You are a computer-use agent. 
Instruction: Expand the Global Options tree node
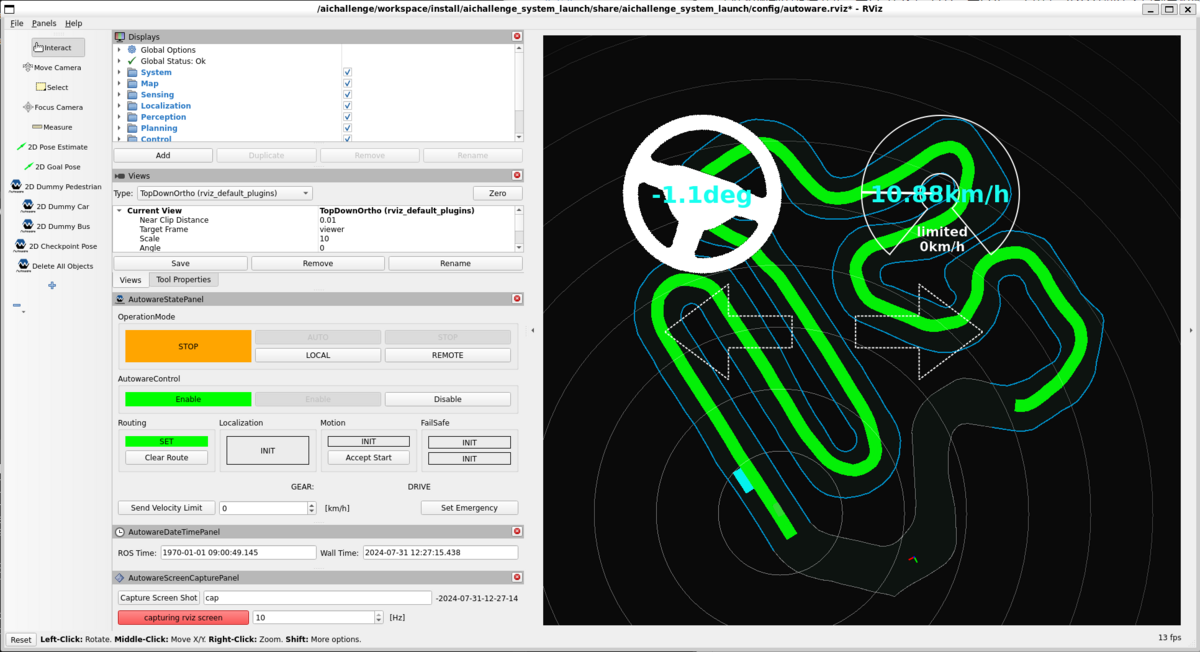tap(119, 49)
